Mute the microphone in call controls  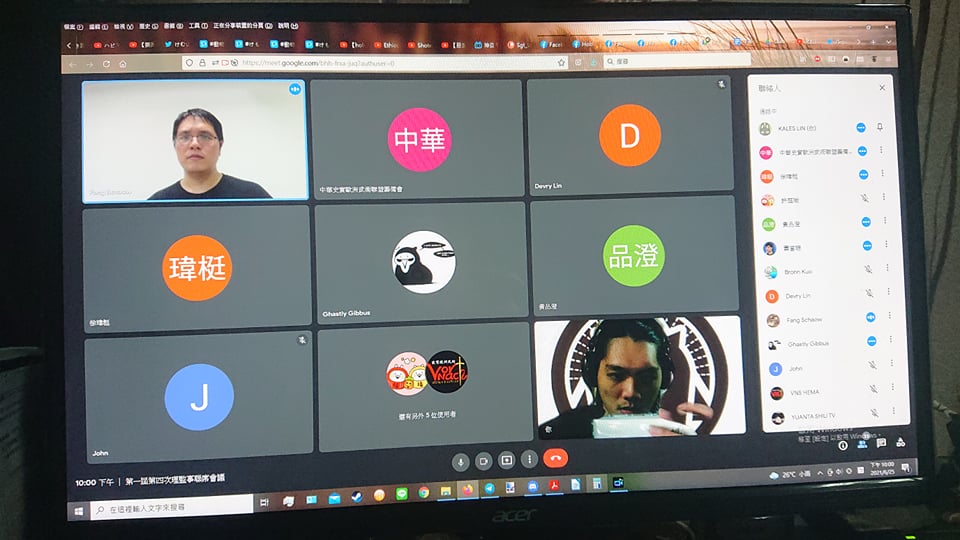[461, 461]
